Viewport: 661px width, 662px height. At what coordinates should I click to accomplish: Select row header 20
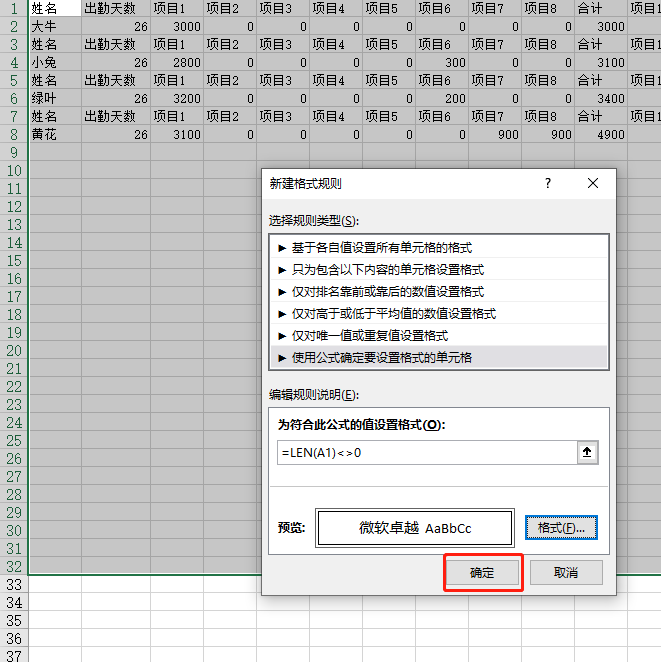pos(14,350)
